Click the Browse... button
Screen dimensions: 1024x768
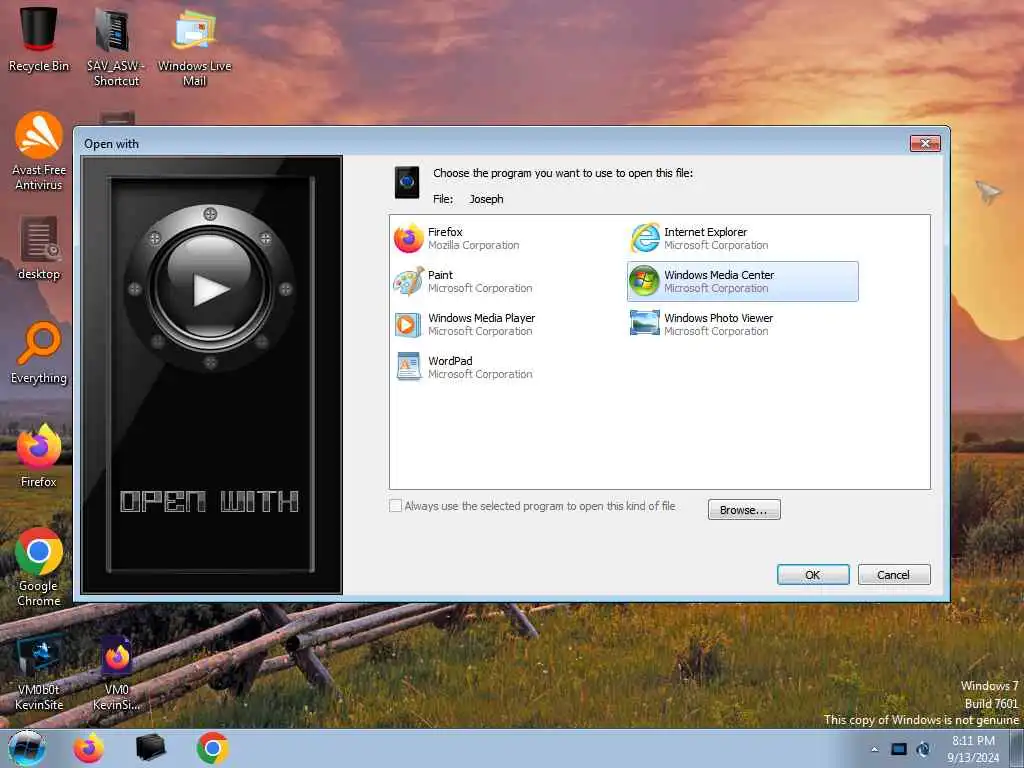(x=744, y=510)
